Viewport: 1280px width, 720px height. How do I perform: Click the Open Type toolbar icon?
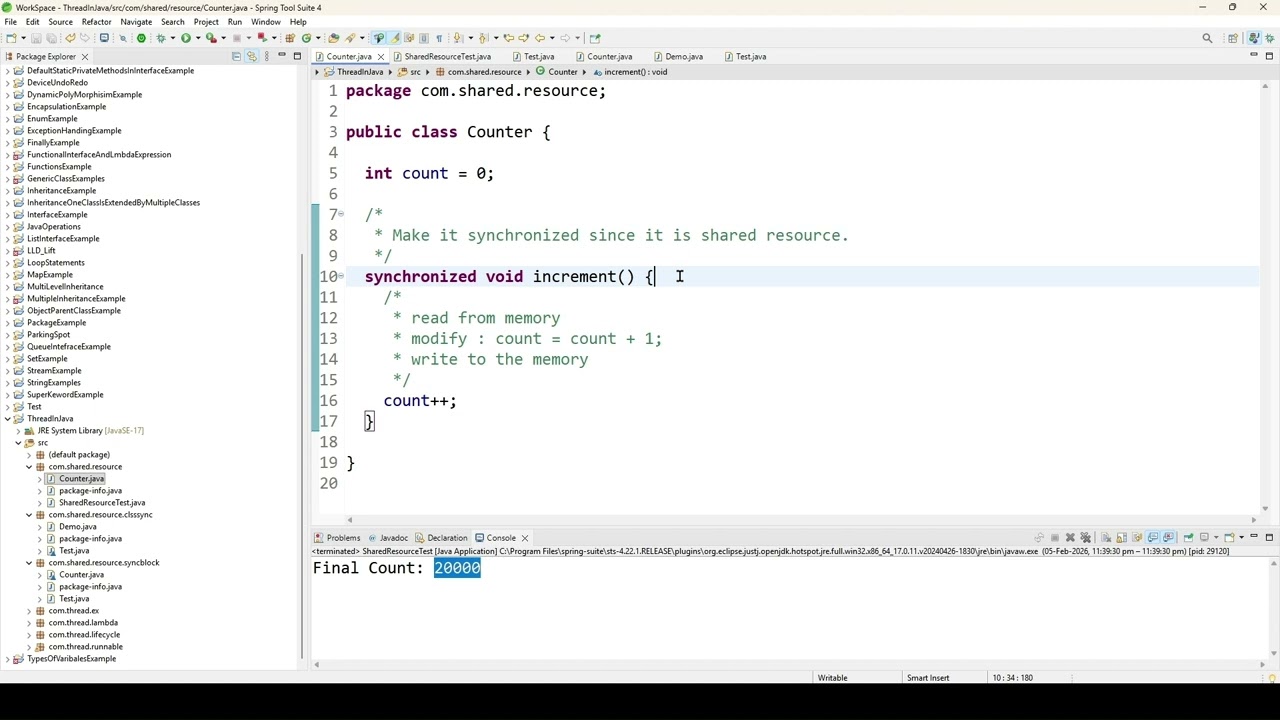[333, 38]
